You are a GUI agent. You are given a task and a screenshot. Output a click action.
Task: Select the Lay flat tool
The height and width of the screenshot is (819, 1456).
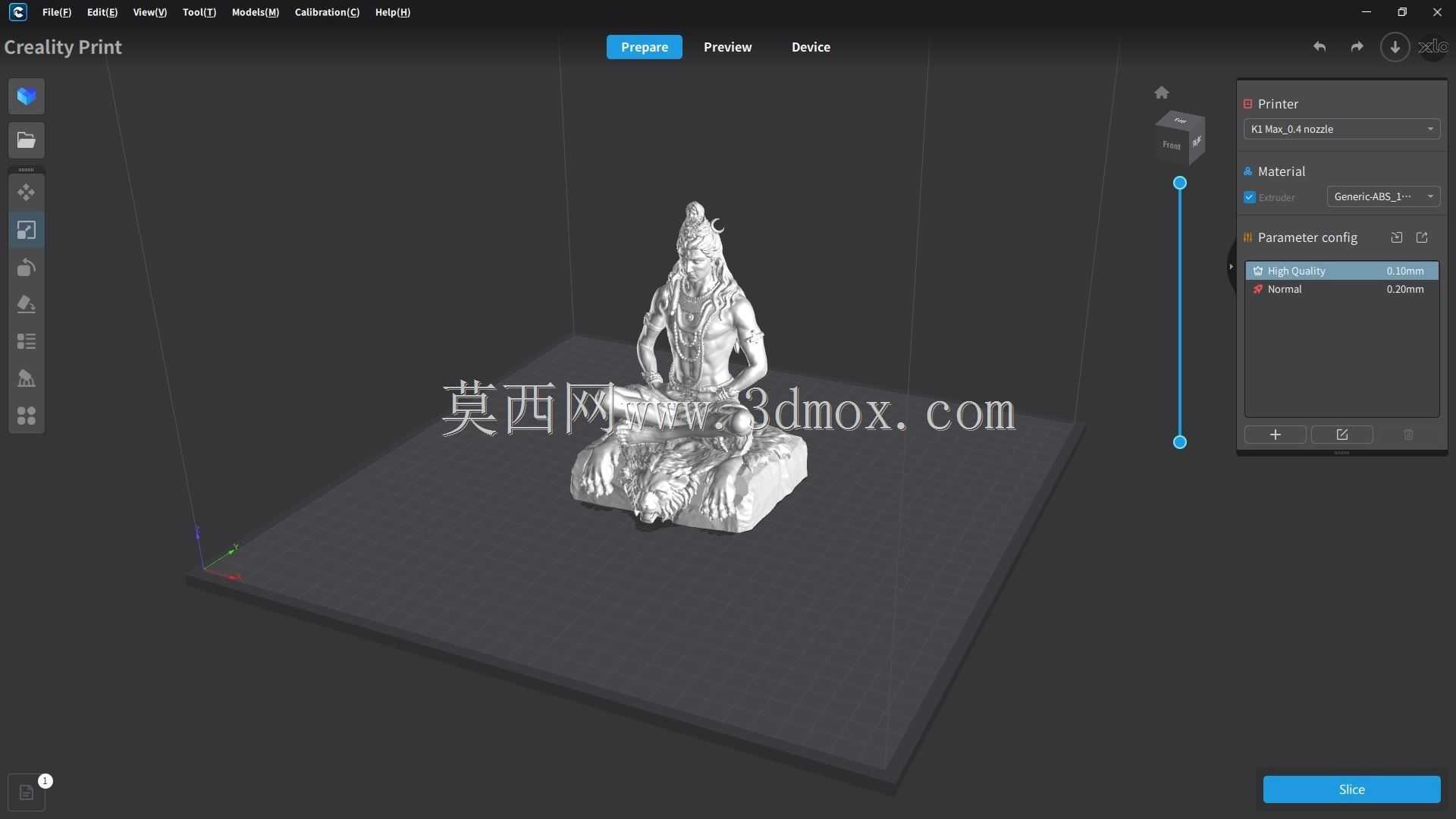[27, 304]
